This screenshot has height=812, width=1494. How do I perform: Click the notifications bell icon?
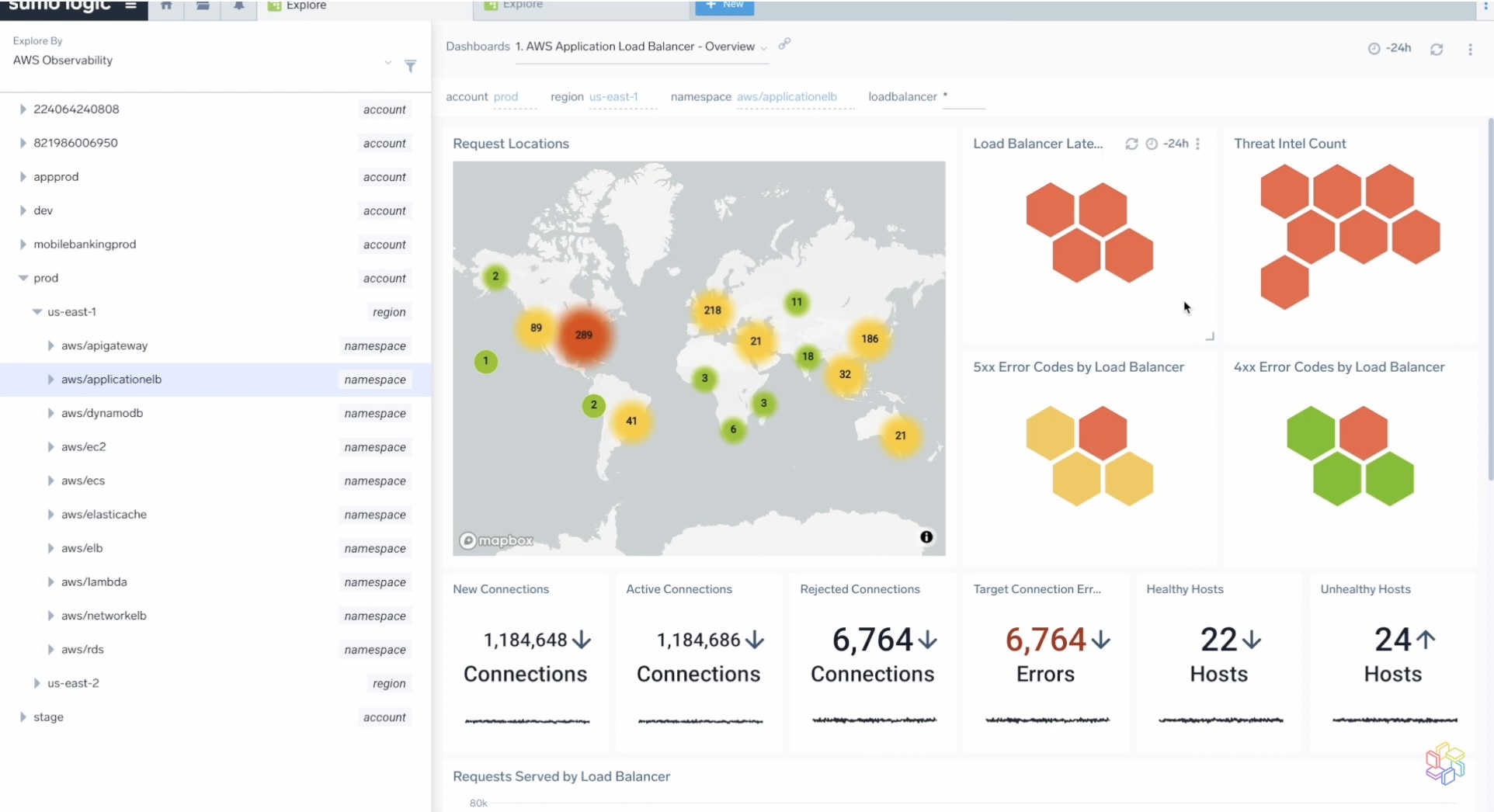click(238, 5)
